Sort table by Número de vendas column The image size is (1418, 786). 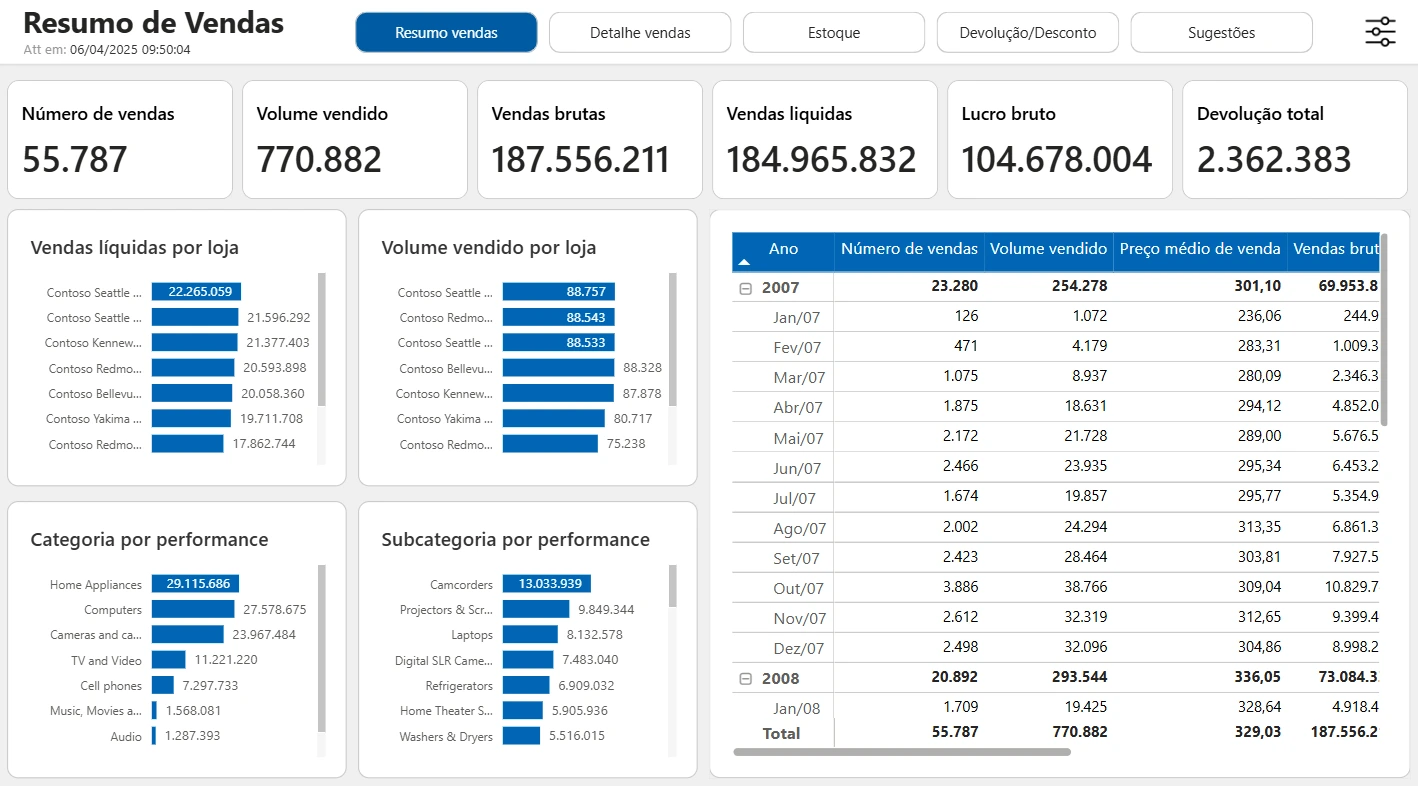[x=909, y=249]
